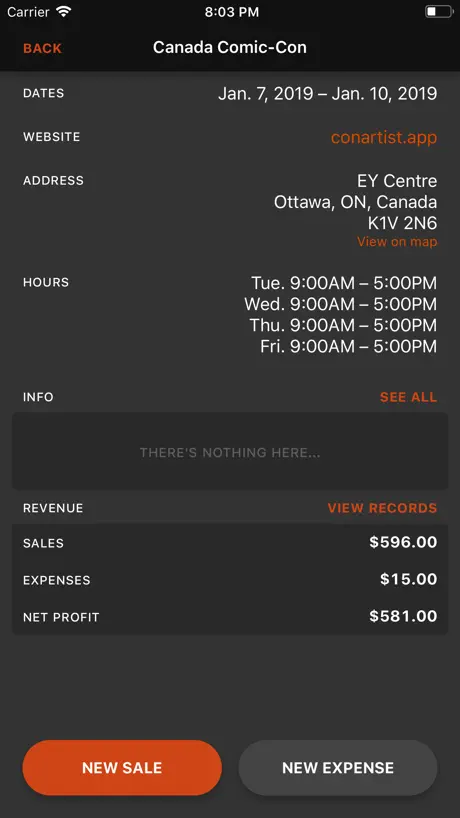Tap the Wi-Fi status icon

[64, 12]
